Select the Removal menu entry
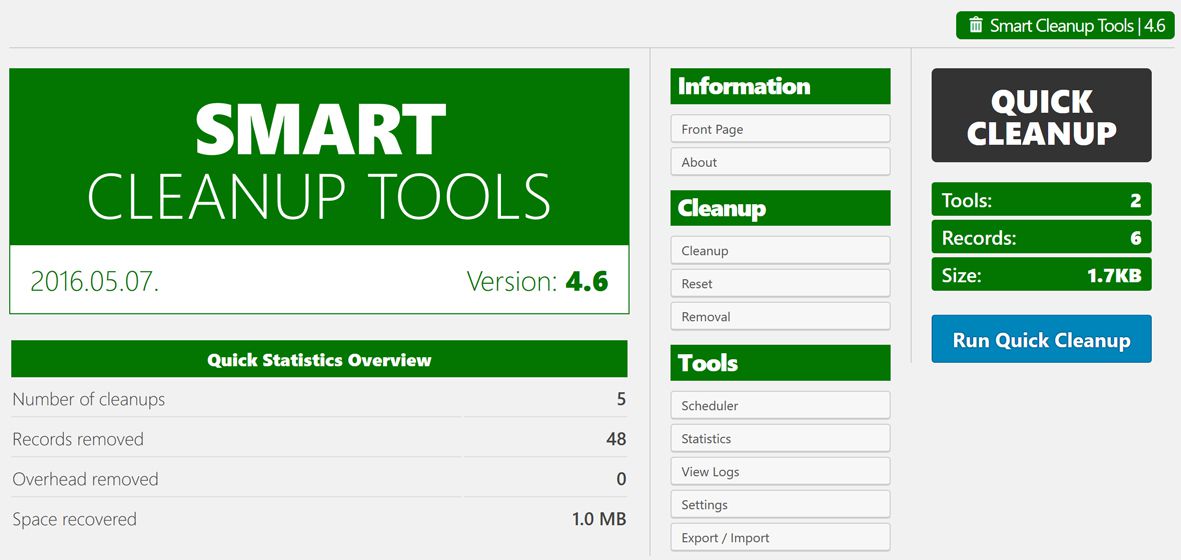 pos(779,317)
